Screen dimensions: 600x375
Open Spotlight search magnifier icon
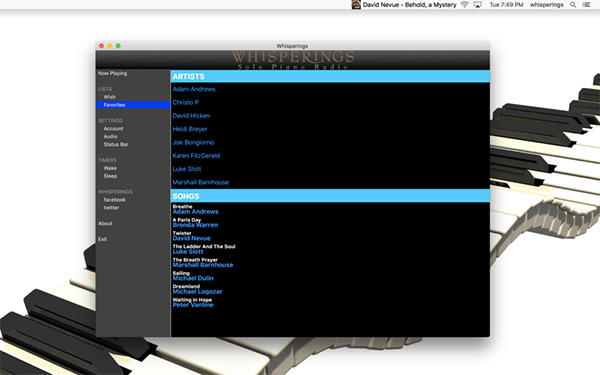pos(573,5)
